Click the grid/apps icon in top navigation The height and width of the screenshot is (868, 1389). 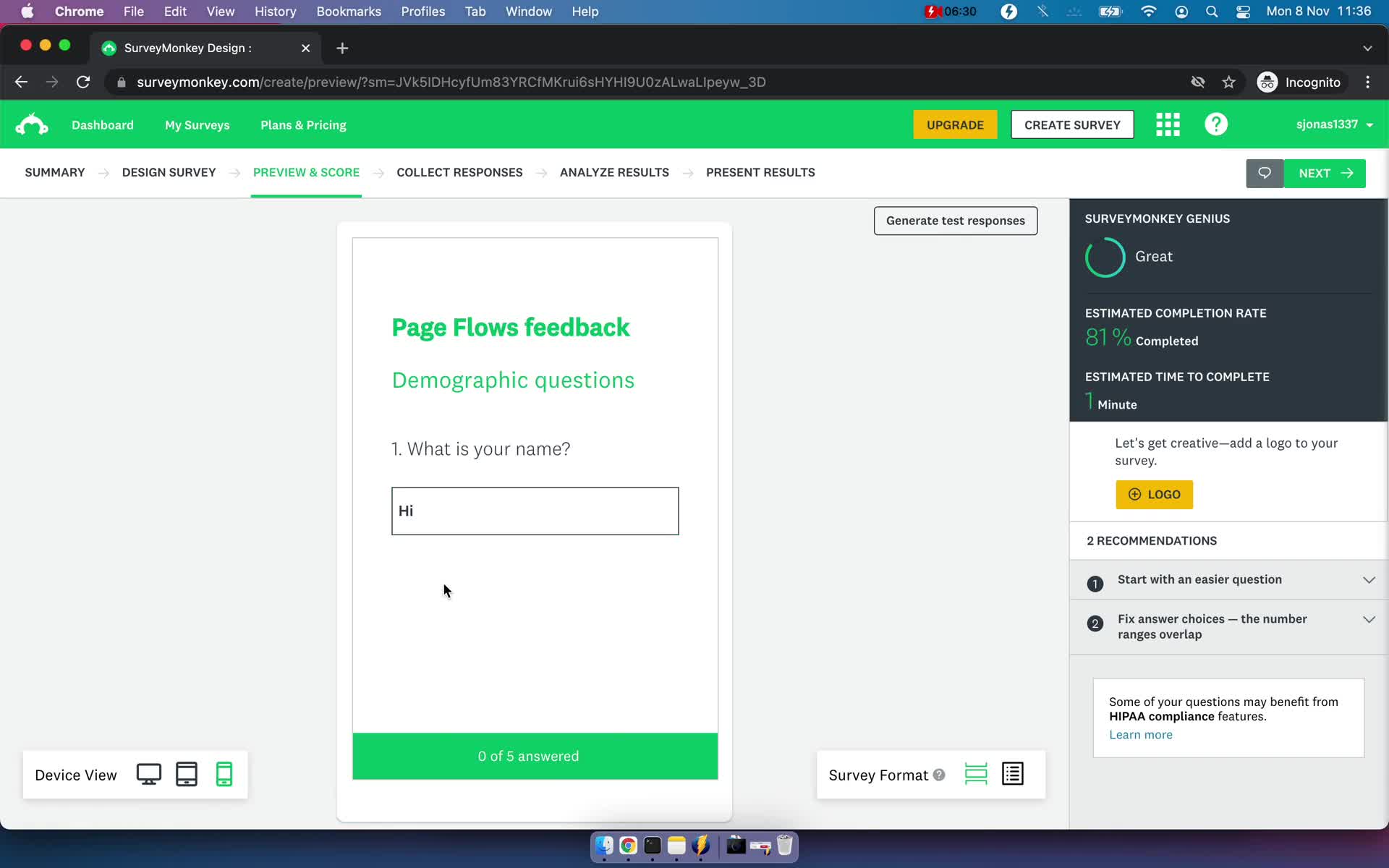click(x=1167, y=124)
